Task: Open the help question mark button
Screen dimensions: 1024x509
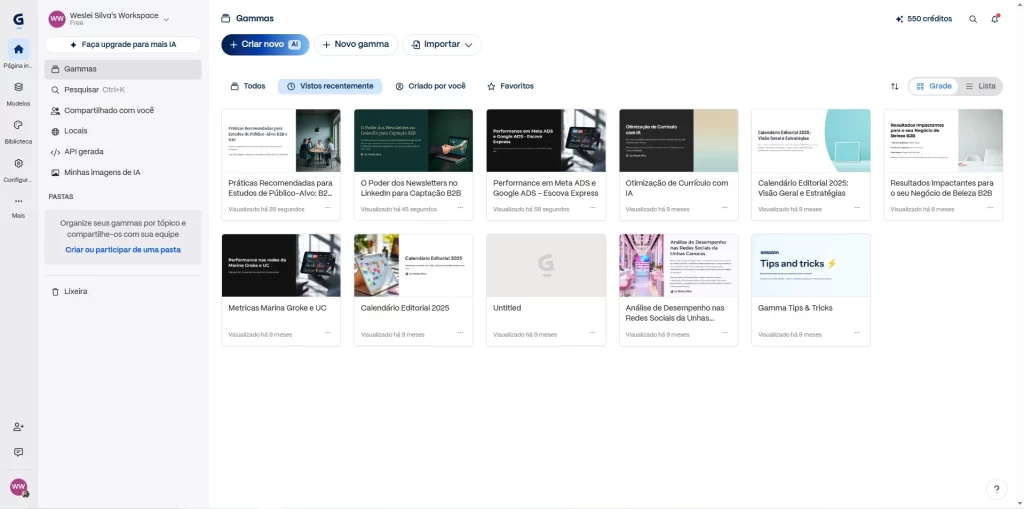Action: [x=995, y=489]
